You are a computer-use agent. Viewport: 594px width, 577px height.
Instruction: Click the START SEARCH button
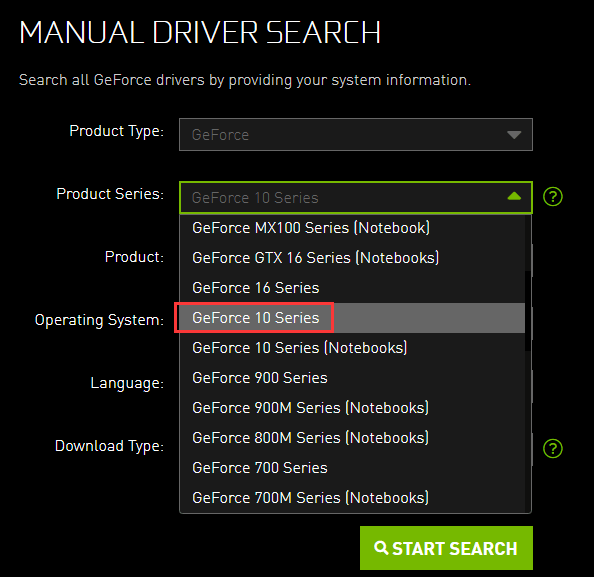(446, 548)
